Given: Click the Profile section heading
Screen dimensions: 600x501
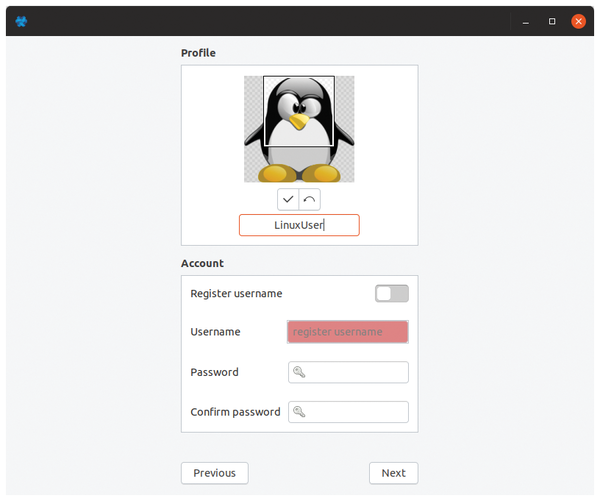Looking at the screenshot, I should pos(198,53).
